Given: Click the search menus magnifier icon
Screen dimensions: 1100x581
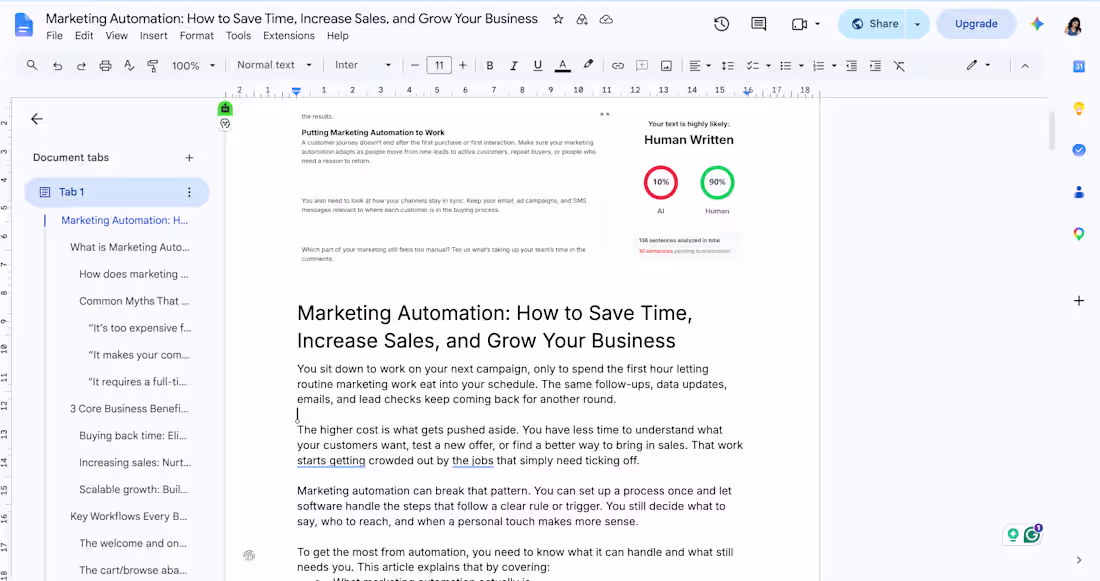Looking at the screenshot, I should (32, 65).
